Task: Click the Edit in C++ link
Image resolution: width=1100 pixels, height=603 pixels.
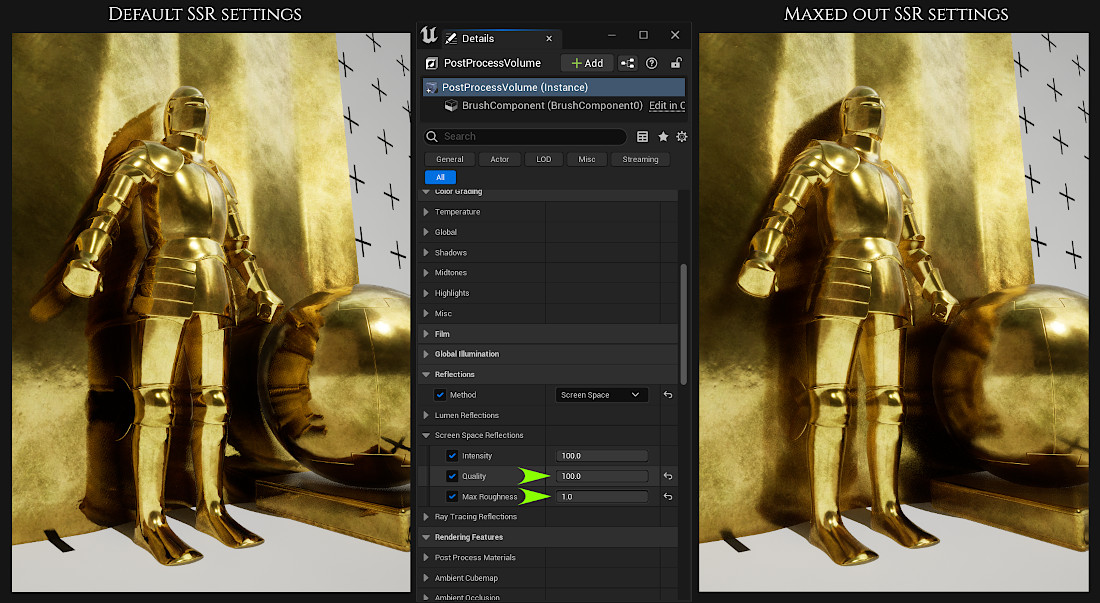Action: point(666,106)
